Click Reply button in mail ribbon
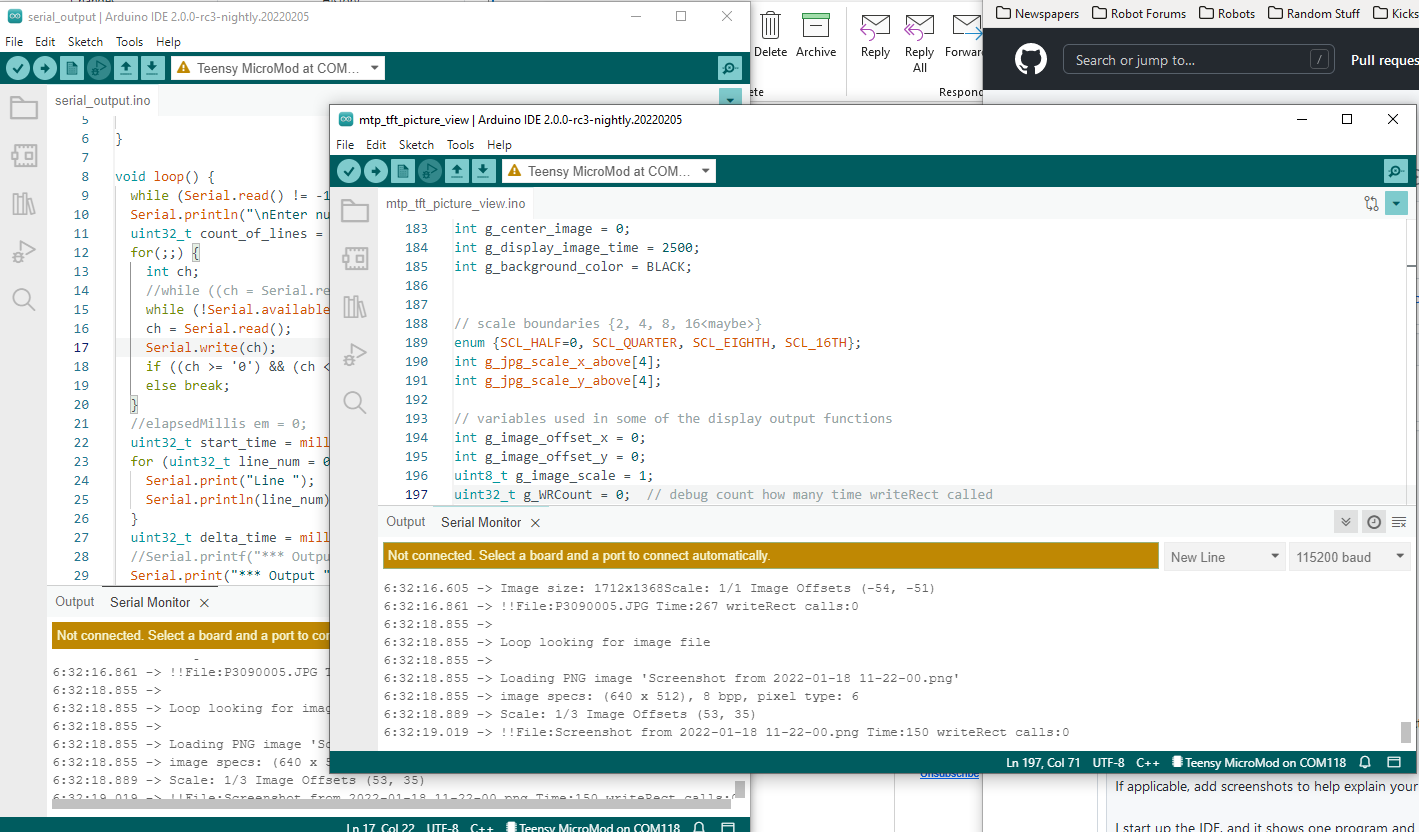This screenshot has width=1419, height=832. click(875, 36)
